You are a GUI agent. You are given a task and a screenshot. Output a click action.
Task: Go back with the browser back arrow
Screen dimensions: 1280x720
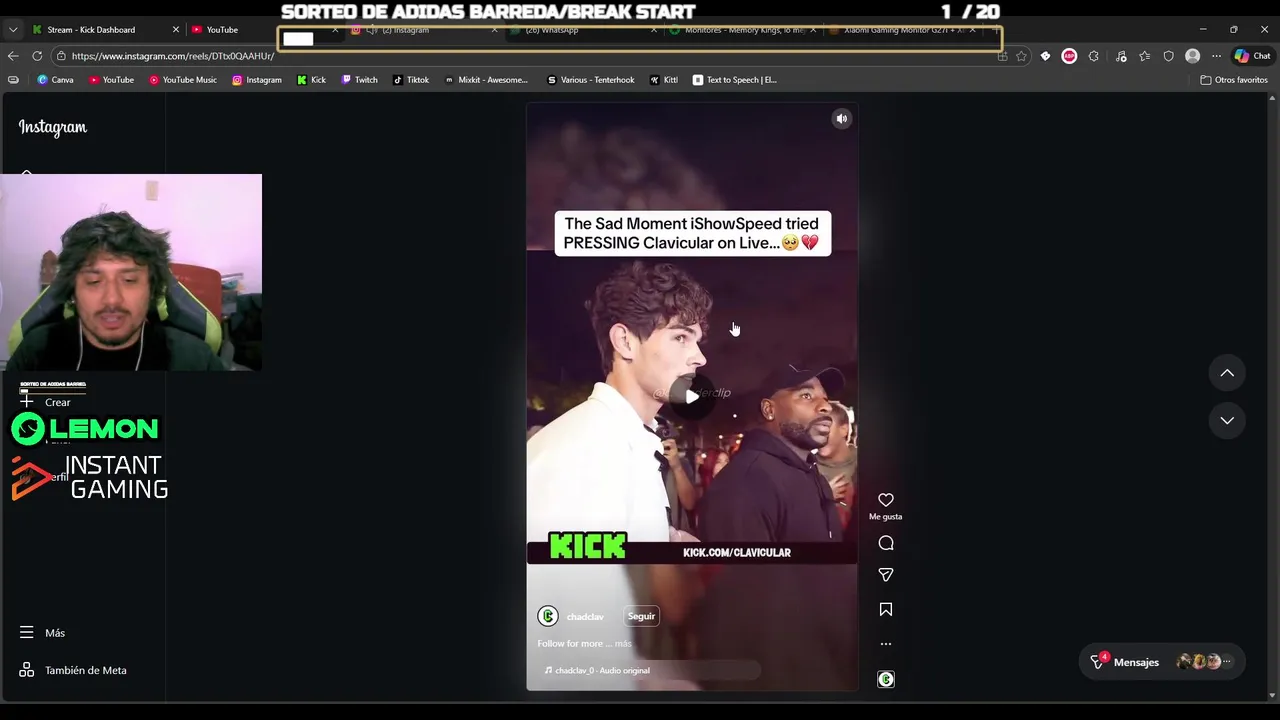[x=13, y=56]
